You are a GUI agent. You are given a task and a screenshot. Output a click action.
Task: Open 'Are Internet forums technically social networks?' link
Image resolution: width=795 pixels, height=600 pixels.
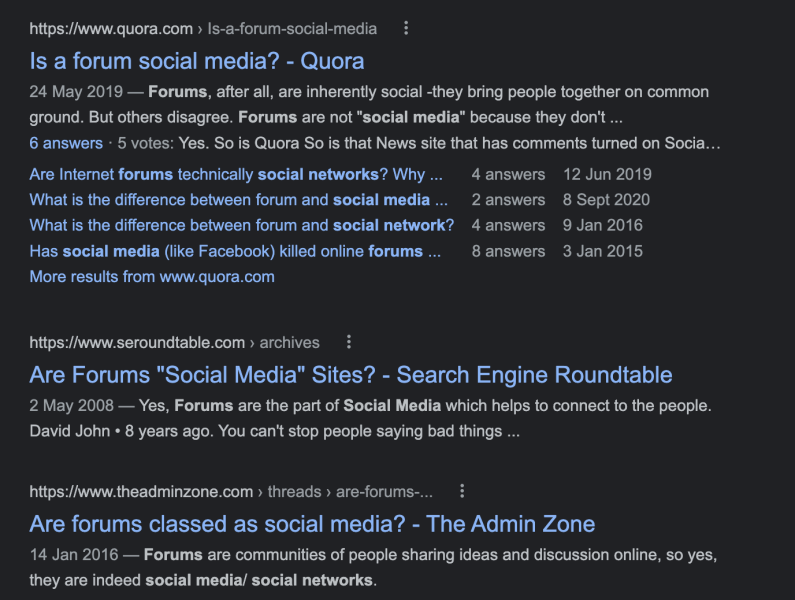(x=236, y=174)
